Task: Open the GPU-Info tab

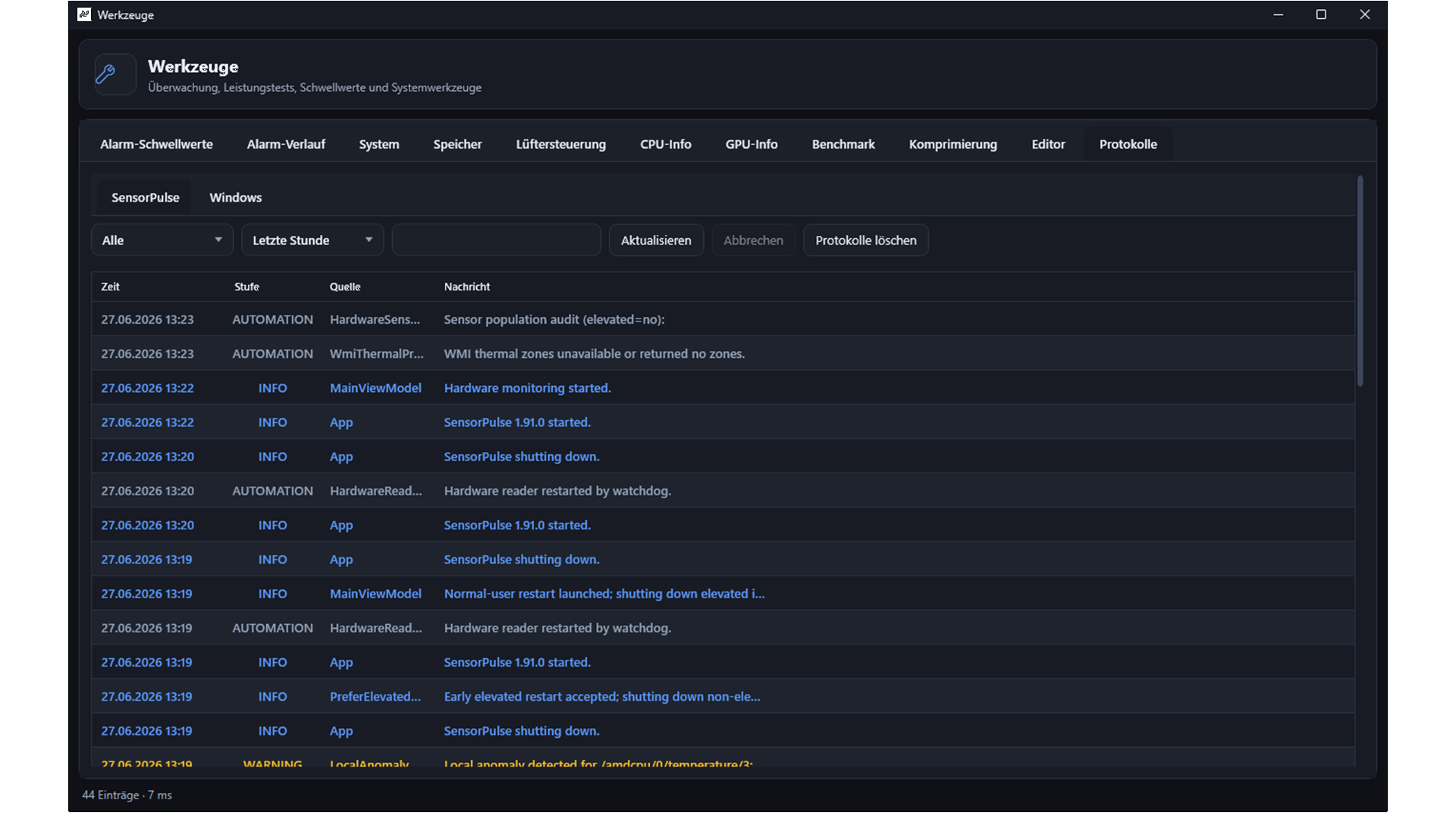Action: 752,144
